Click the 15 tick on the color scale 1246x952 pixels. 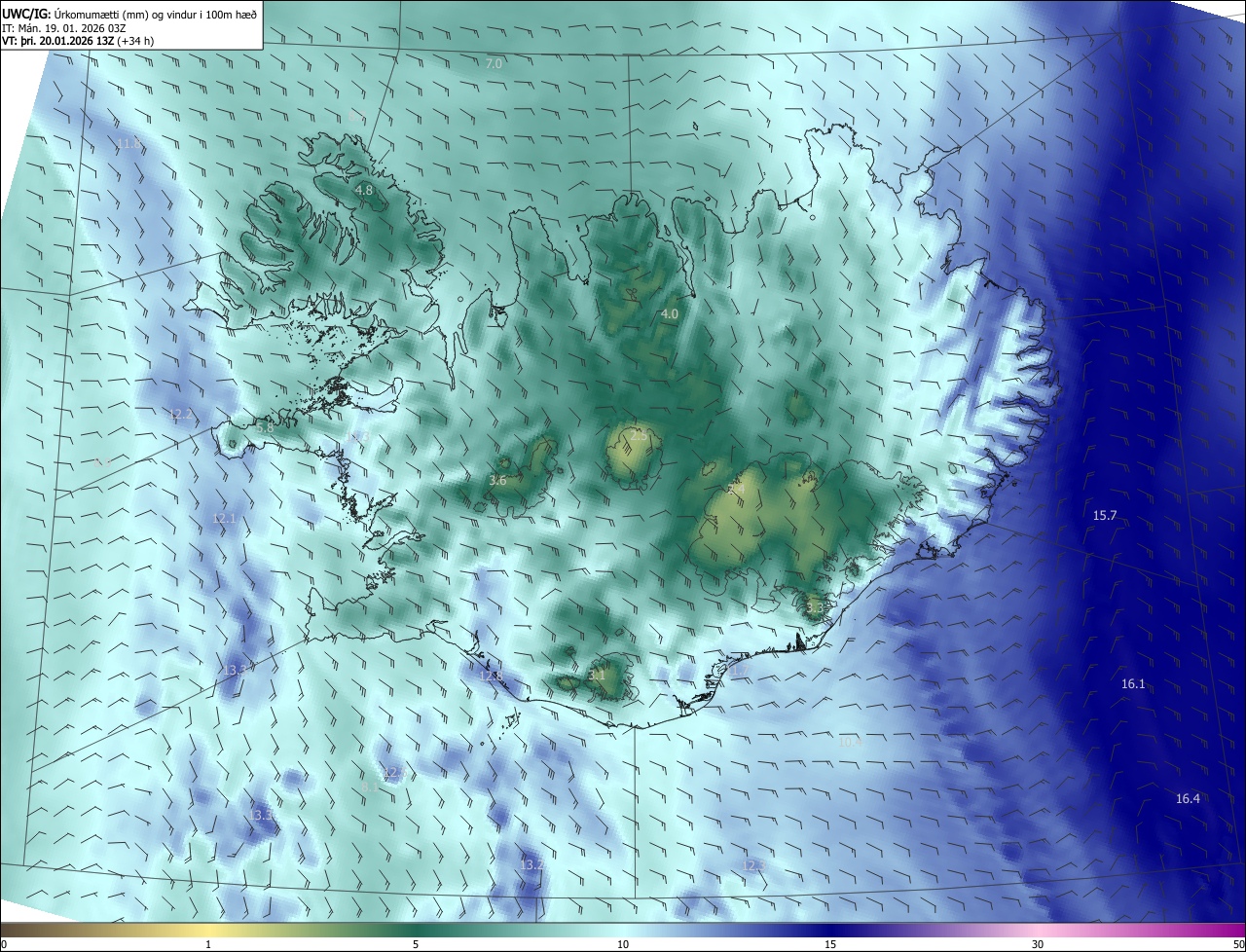point(830,944)
